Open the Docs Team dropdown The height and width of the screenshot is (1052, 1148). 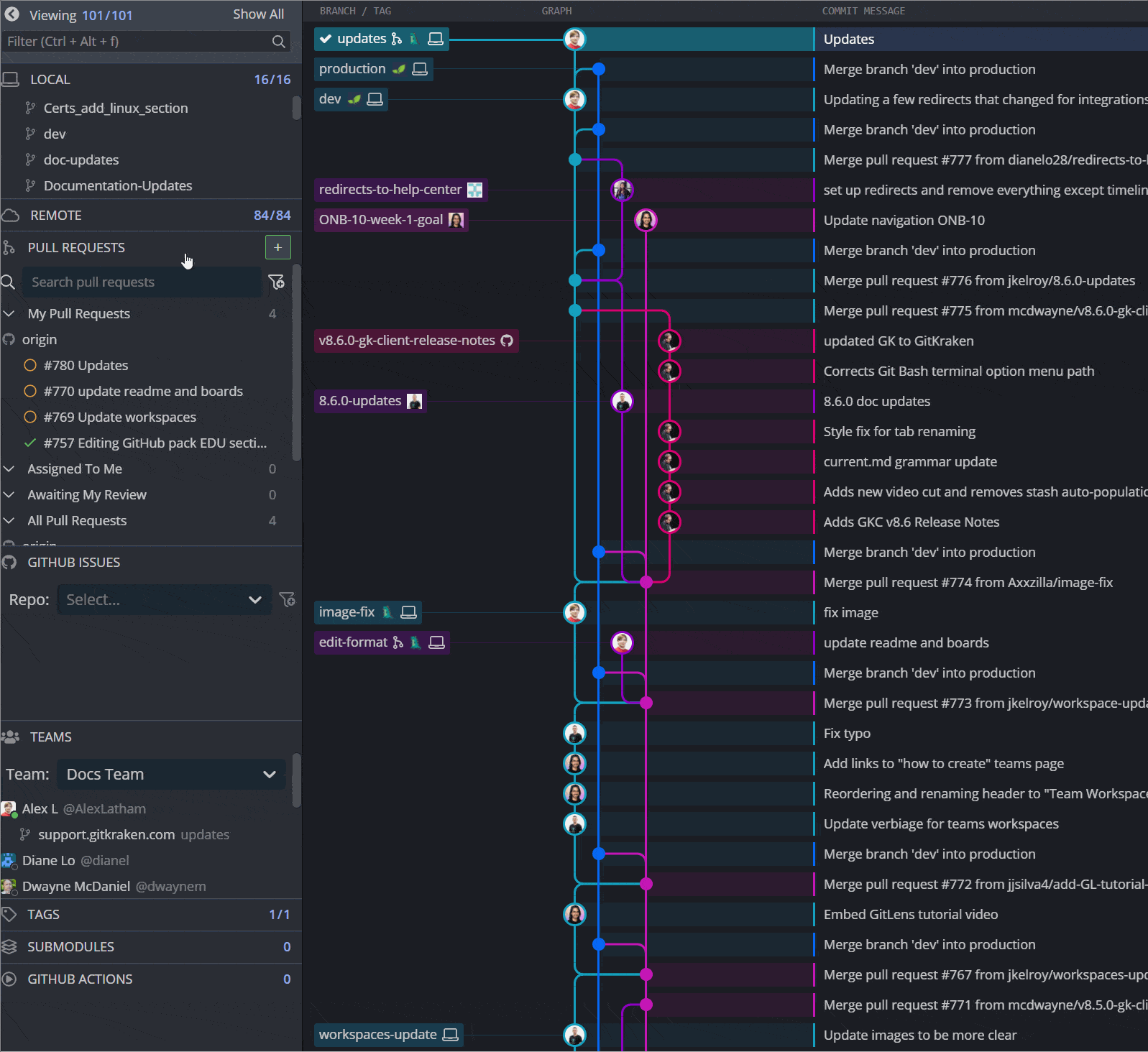point(171,775)
